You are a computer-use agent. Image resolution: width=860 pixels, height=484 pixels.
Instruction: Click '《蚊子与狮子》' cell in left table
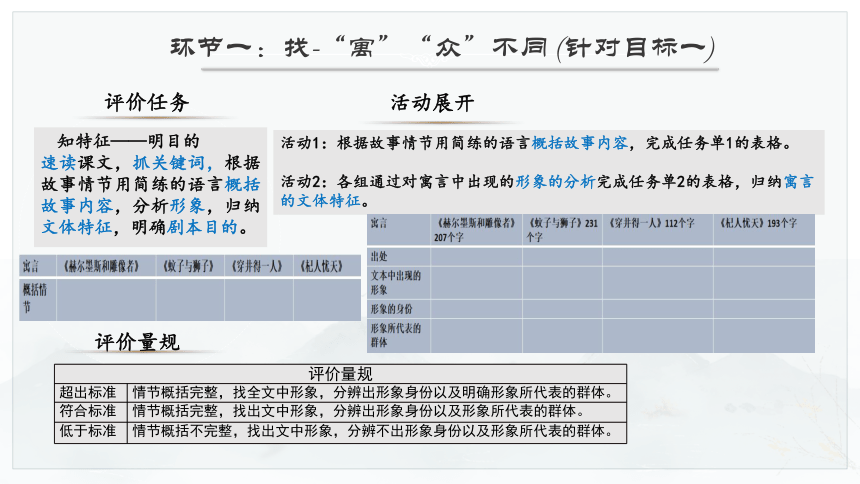pyautogui.click(x=190, y=266)
